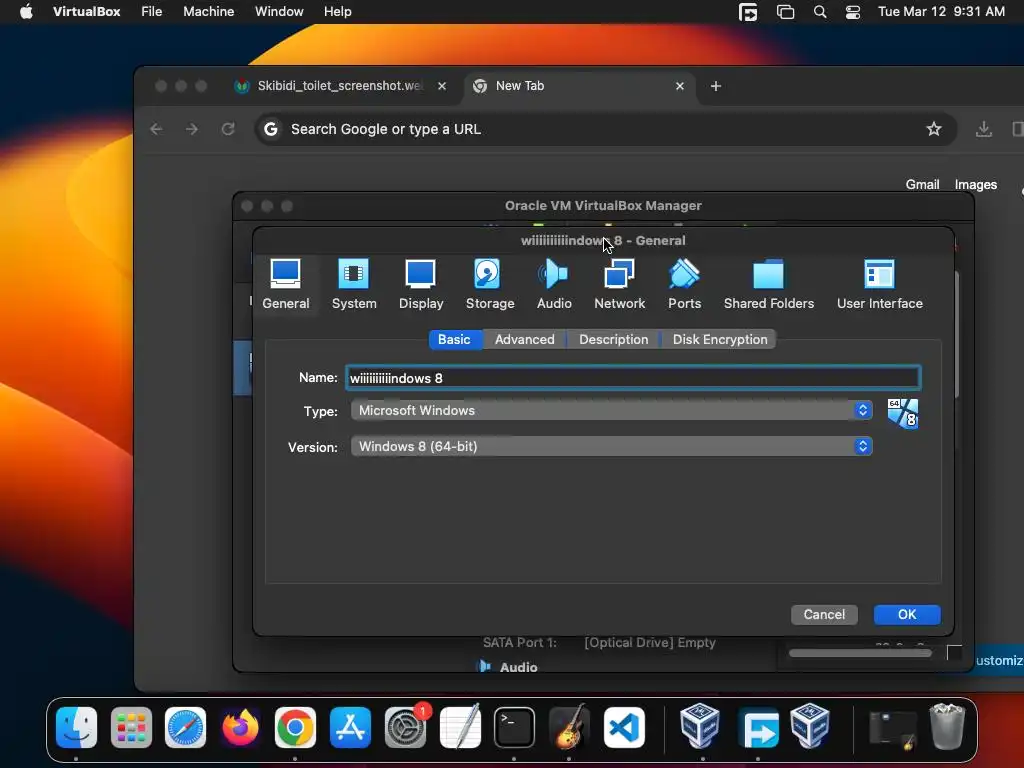
Task: Switch to the Disk Encryption tab
Action: coord(720,340)
